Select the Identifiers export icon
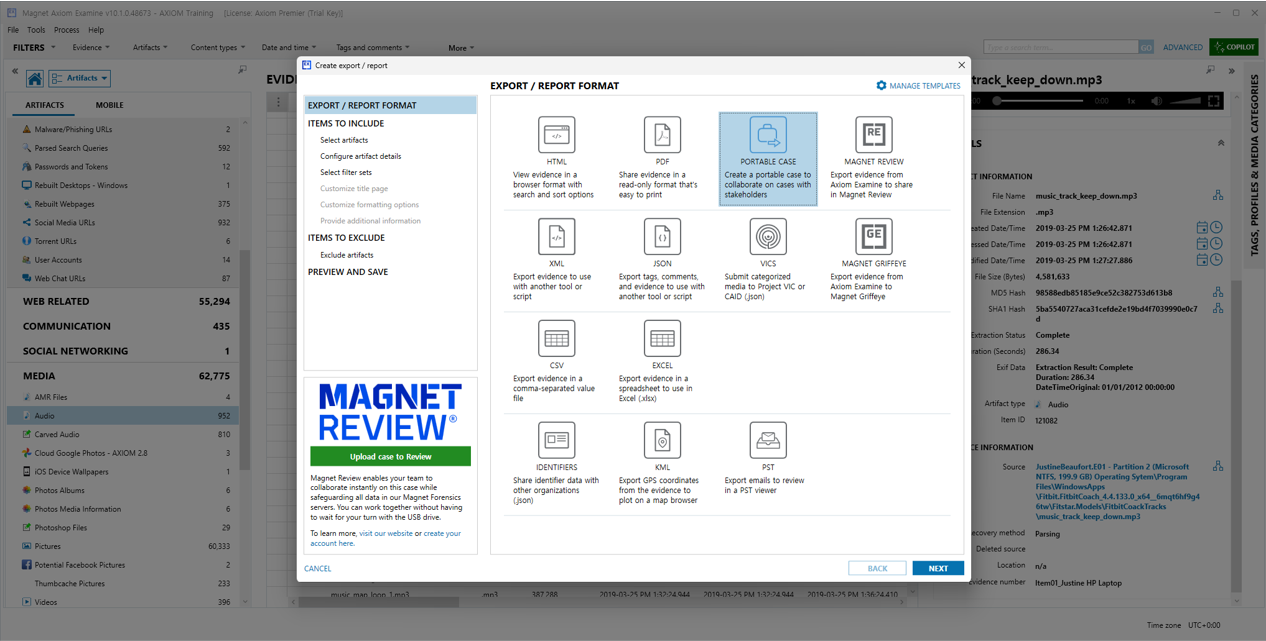 coord(557,440)
